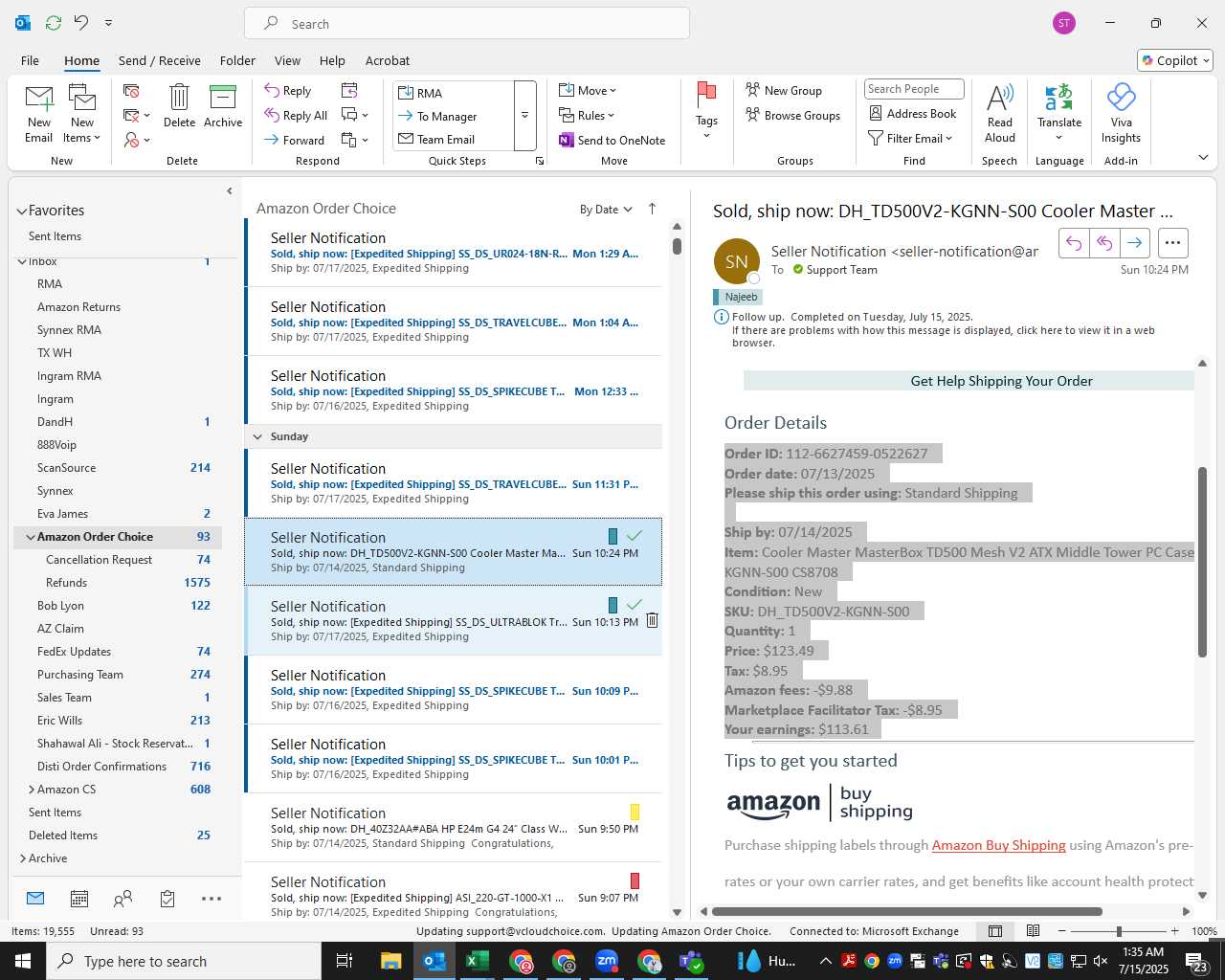Open the Acrobat tab

tap(388, 60)
